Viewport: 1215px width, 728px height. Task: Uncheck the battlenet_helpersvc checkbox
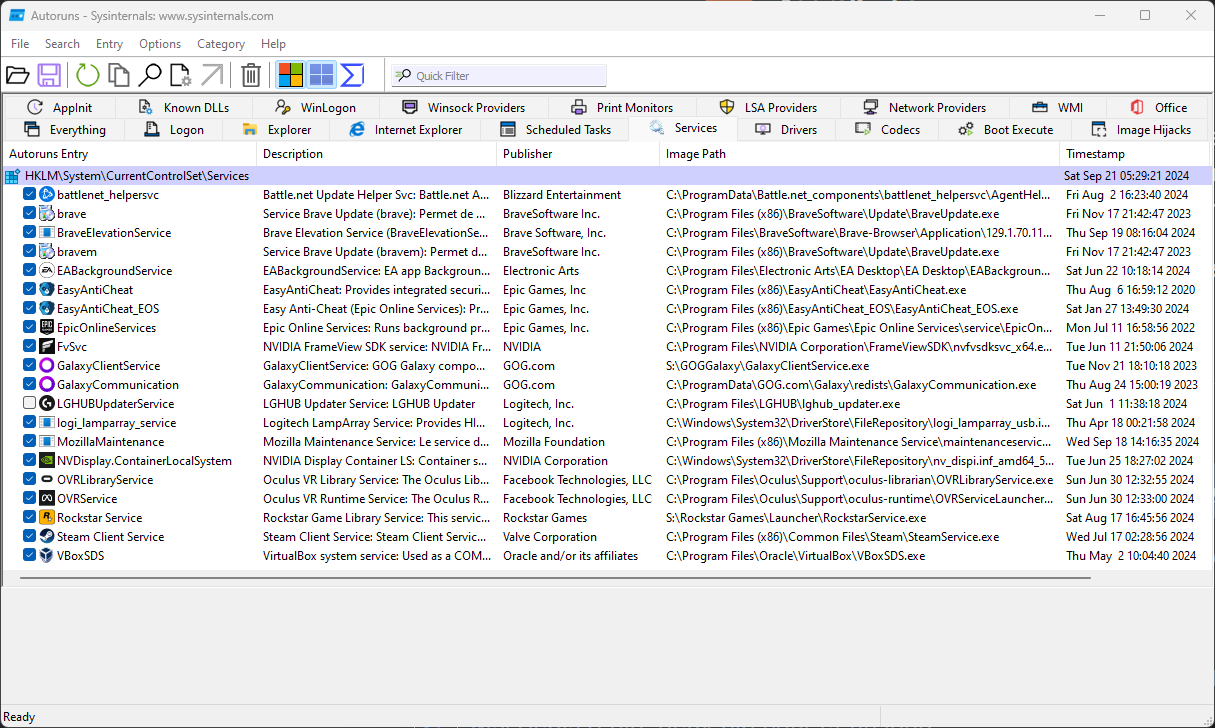click(29, 195)
